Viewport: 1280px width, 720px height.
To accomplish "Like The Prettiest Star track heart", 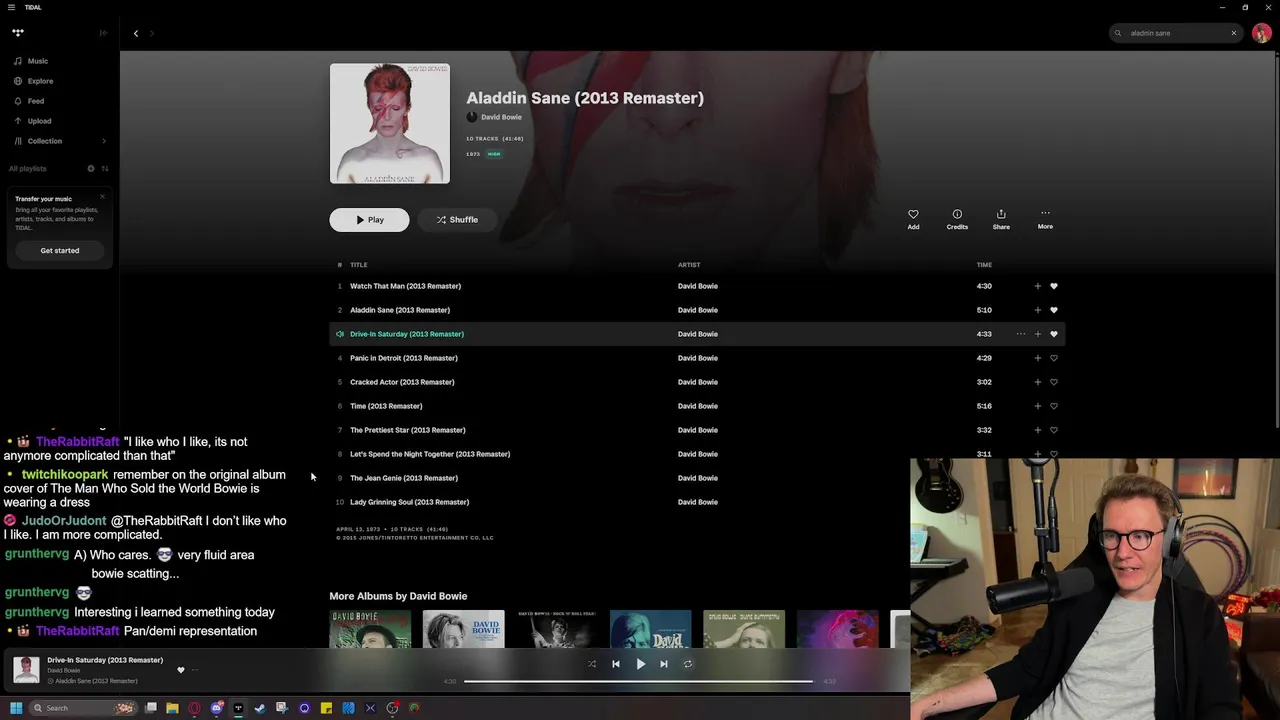I will coord(1053,430).
